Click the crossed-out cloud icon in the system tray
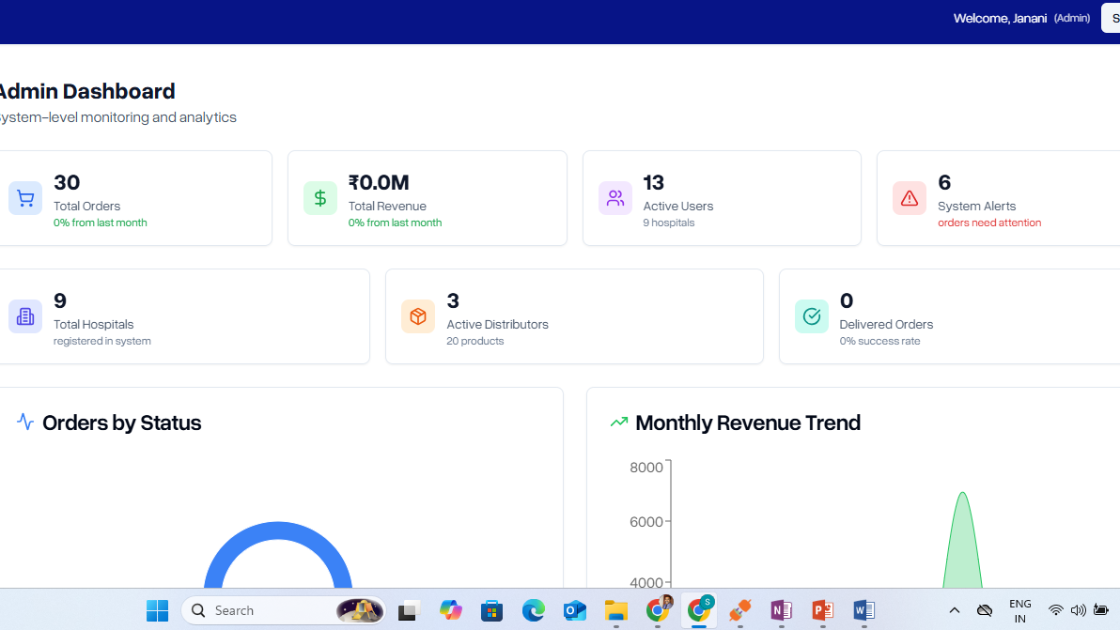Image resolution: width=1120 pixels, height=630 pixels. (985, 611)
